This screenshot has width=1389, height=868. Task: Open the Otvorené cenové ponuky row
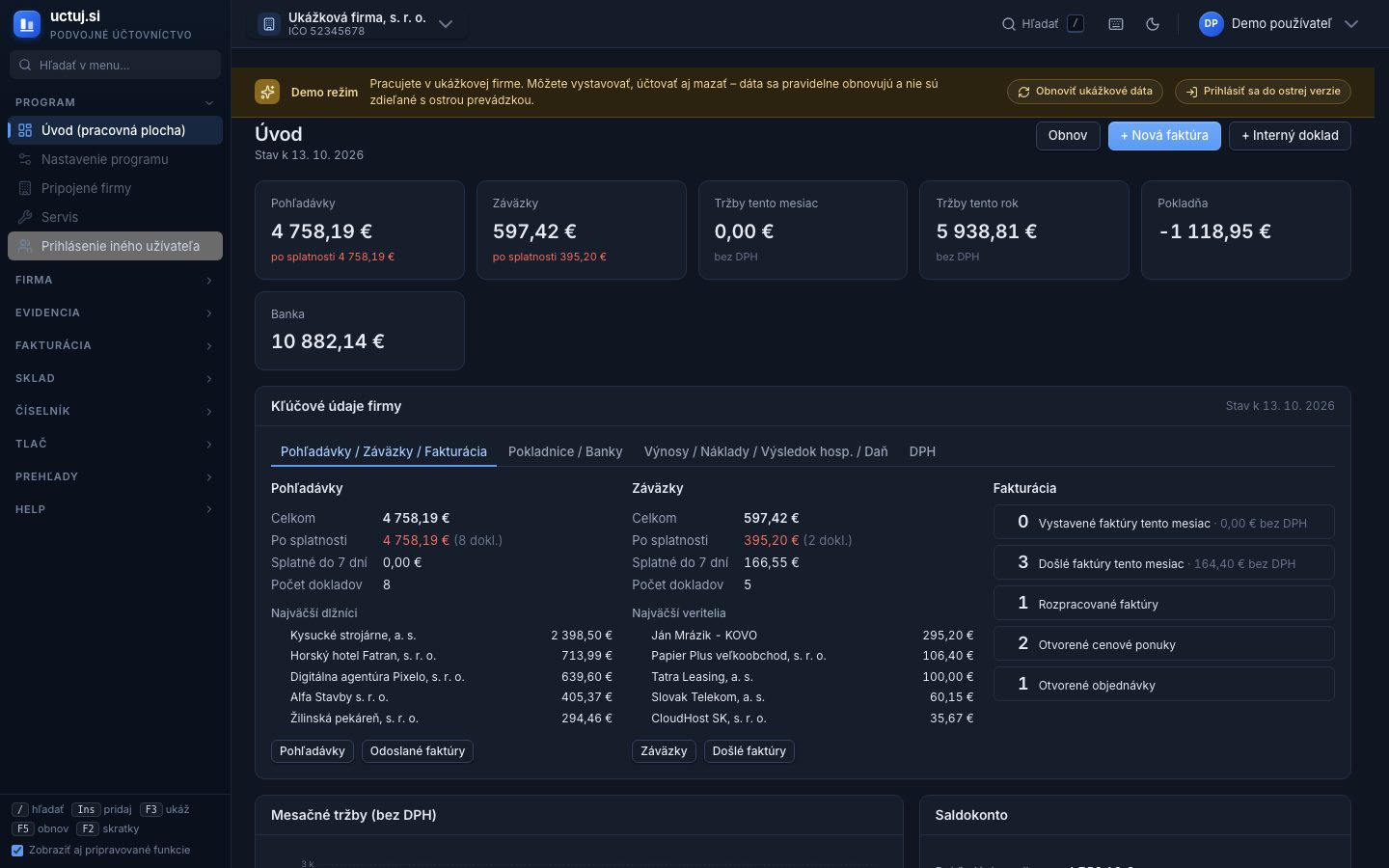(1164, 644)
